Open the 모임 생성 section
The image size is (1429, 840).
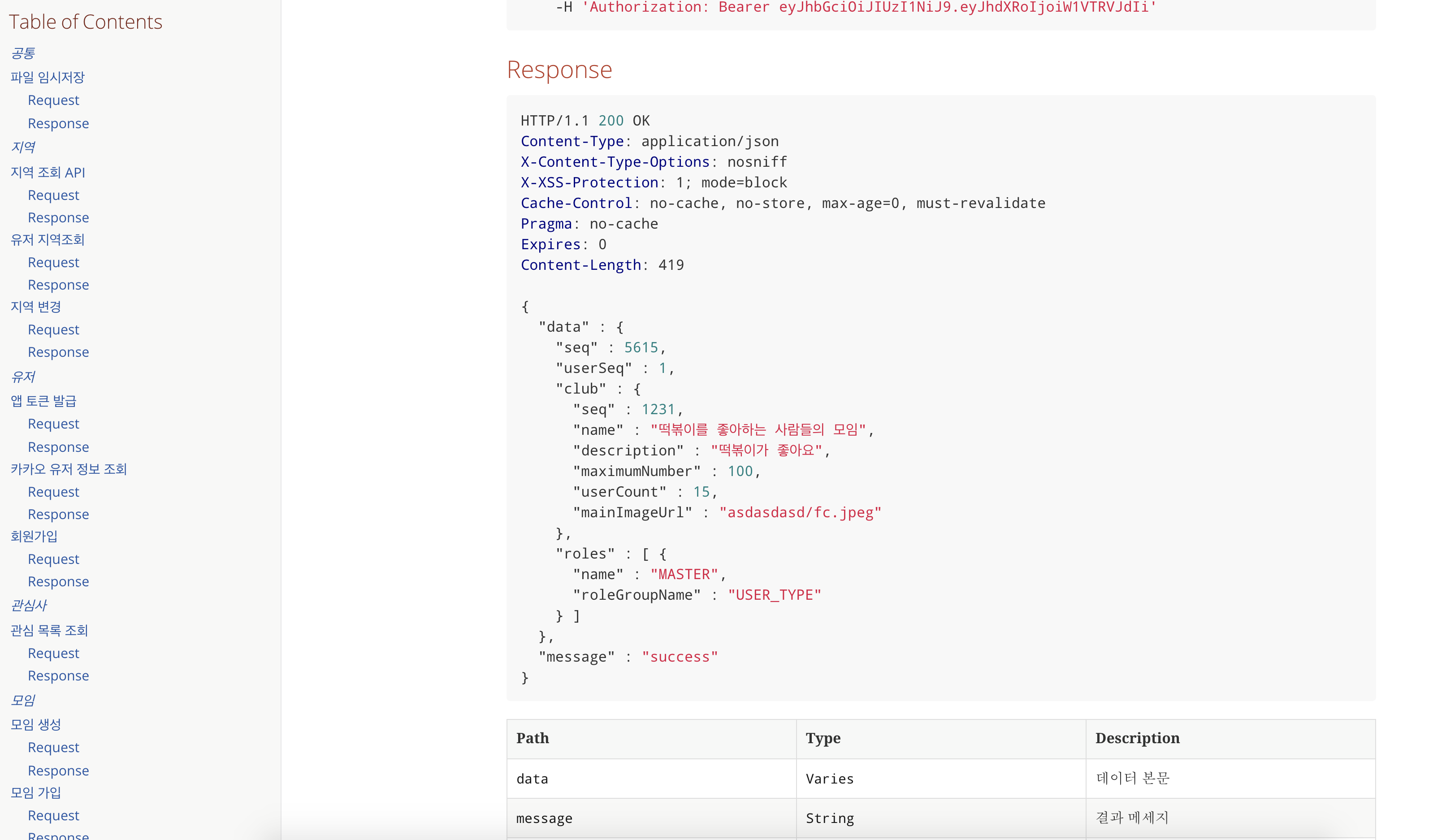(36, 725)
